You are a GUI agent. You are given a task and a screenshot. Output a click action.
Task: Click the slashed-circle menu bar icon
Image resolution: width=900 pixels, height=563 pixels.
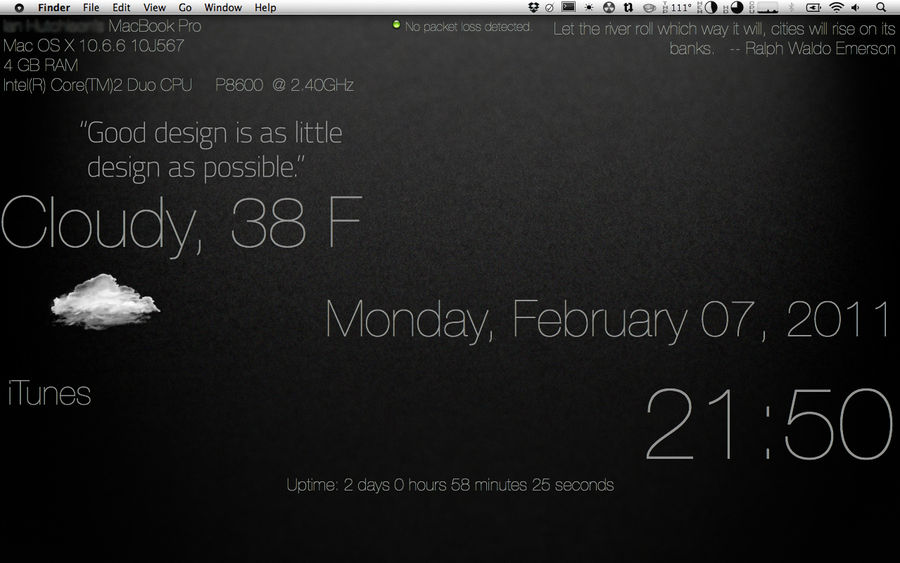[x=549, y=8]
